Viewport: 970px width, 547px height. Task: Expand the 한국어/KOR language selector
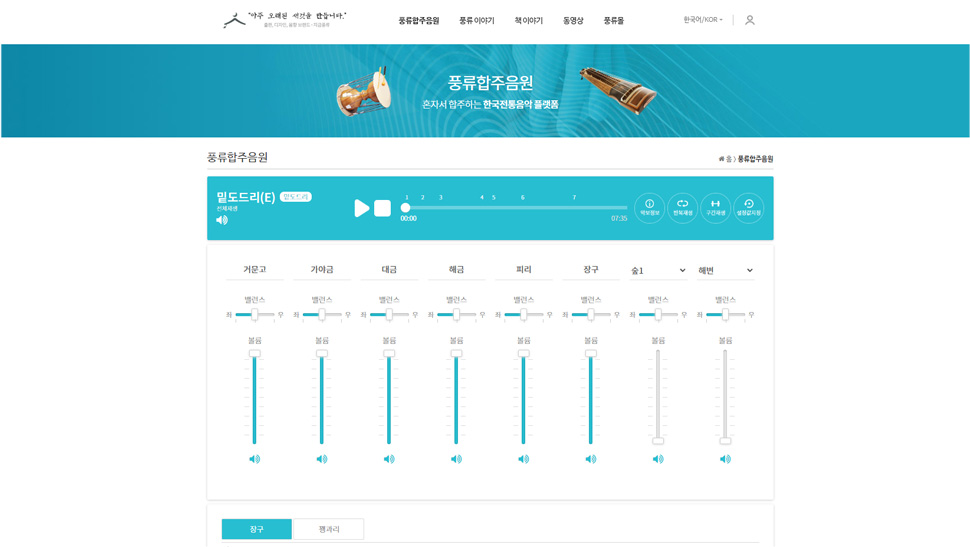click(x=702, y=20)
